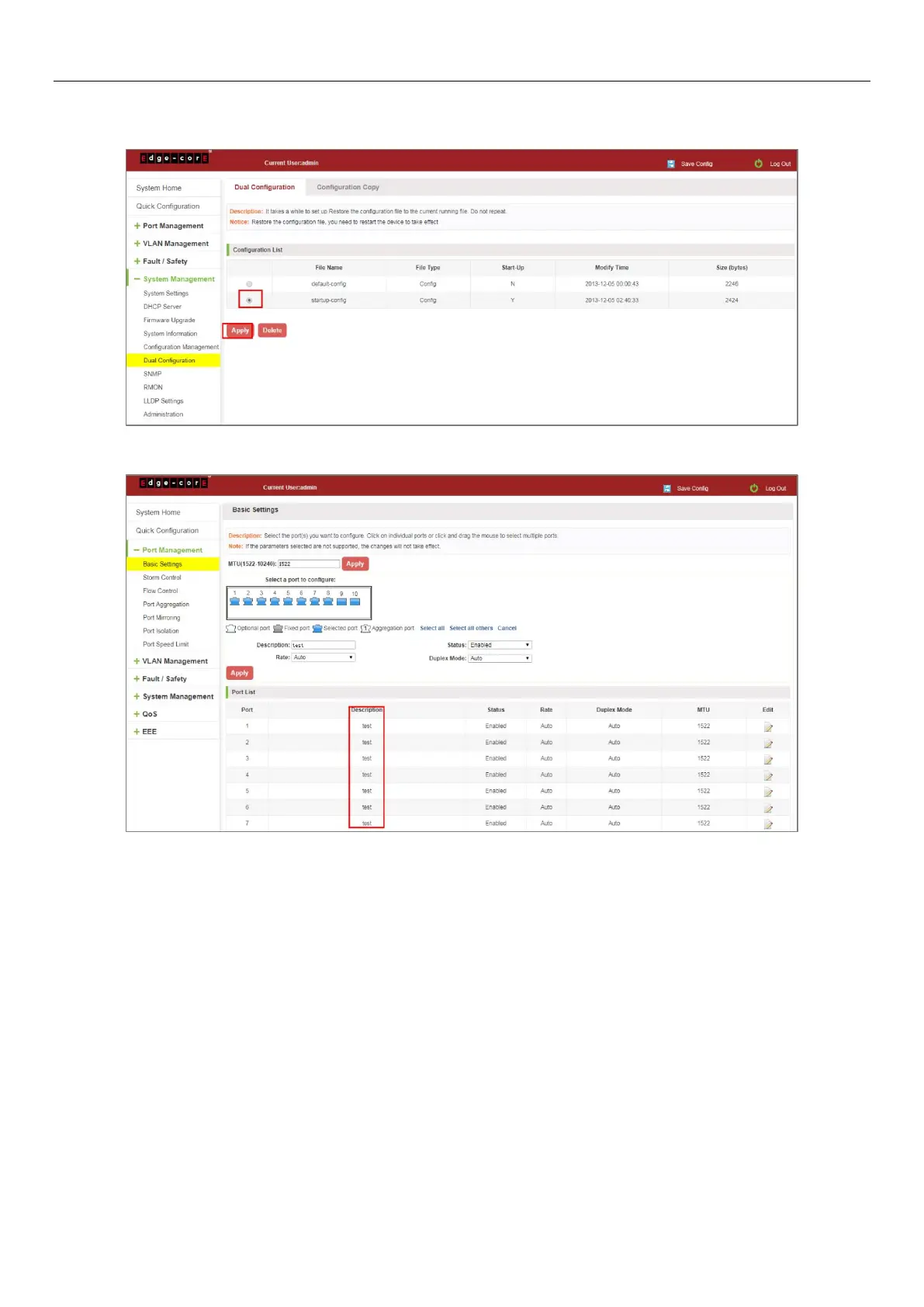The height and width of the screenshot is (1307, 924).
Task: Open Administration in sidebar
Action: [163, 414]
